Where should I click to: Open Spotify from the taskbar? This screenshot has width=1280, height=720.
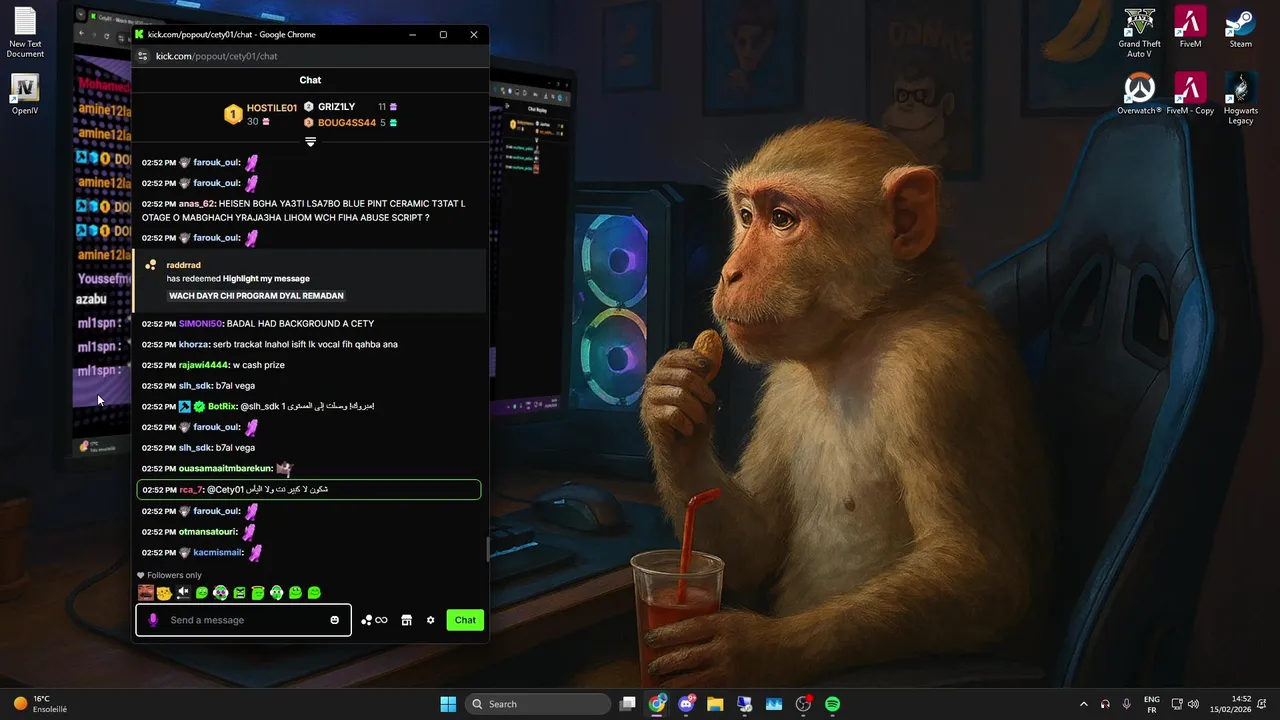tap(832, 704)
